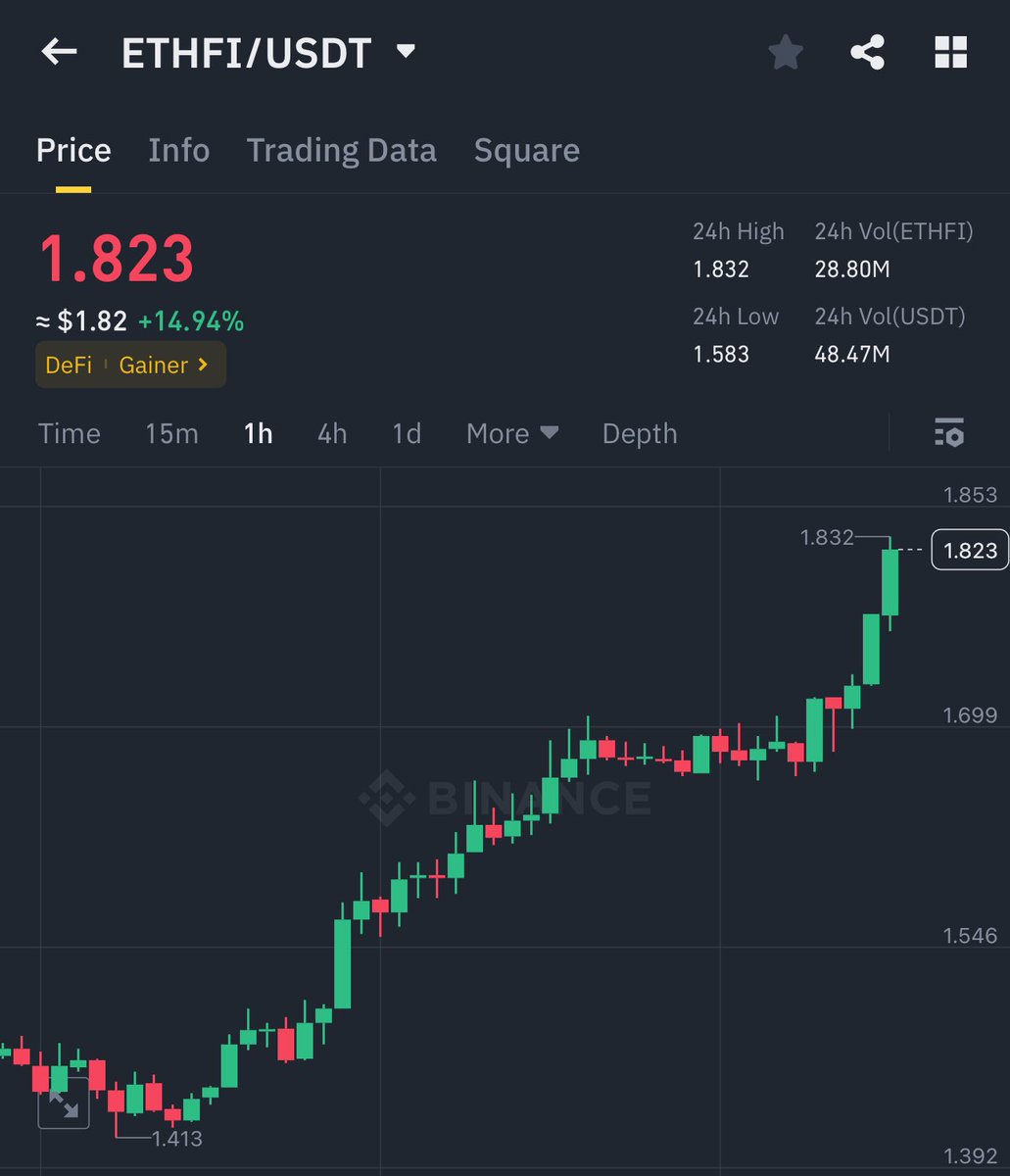Enable the 4h candlestick interval
Viewport: 1010px width, 1176px height.
[x=330, y=433]
